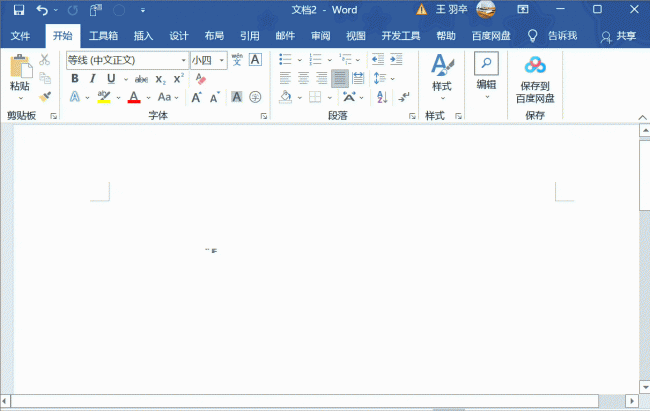Activate the Format Painter brush
This screenshot has height=411, width=650.
point(45,96)
